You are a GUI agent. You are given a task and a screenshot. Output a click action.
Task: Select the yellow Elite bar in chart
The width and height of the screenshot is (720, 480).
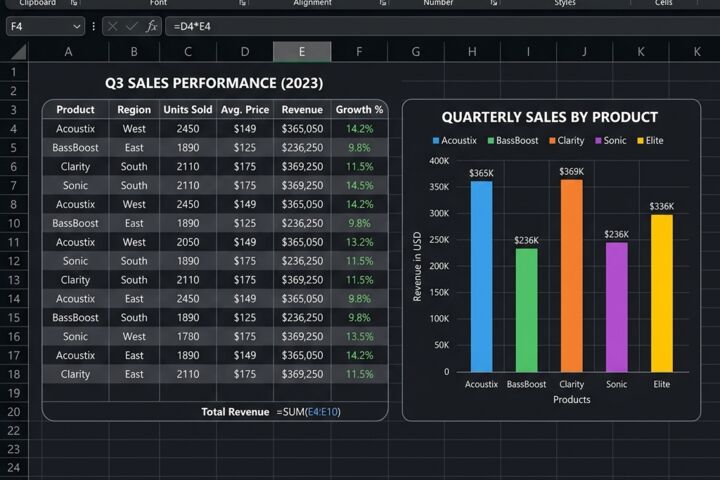(662, 293)
